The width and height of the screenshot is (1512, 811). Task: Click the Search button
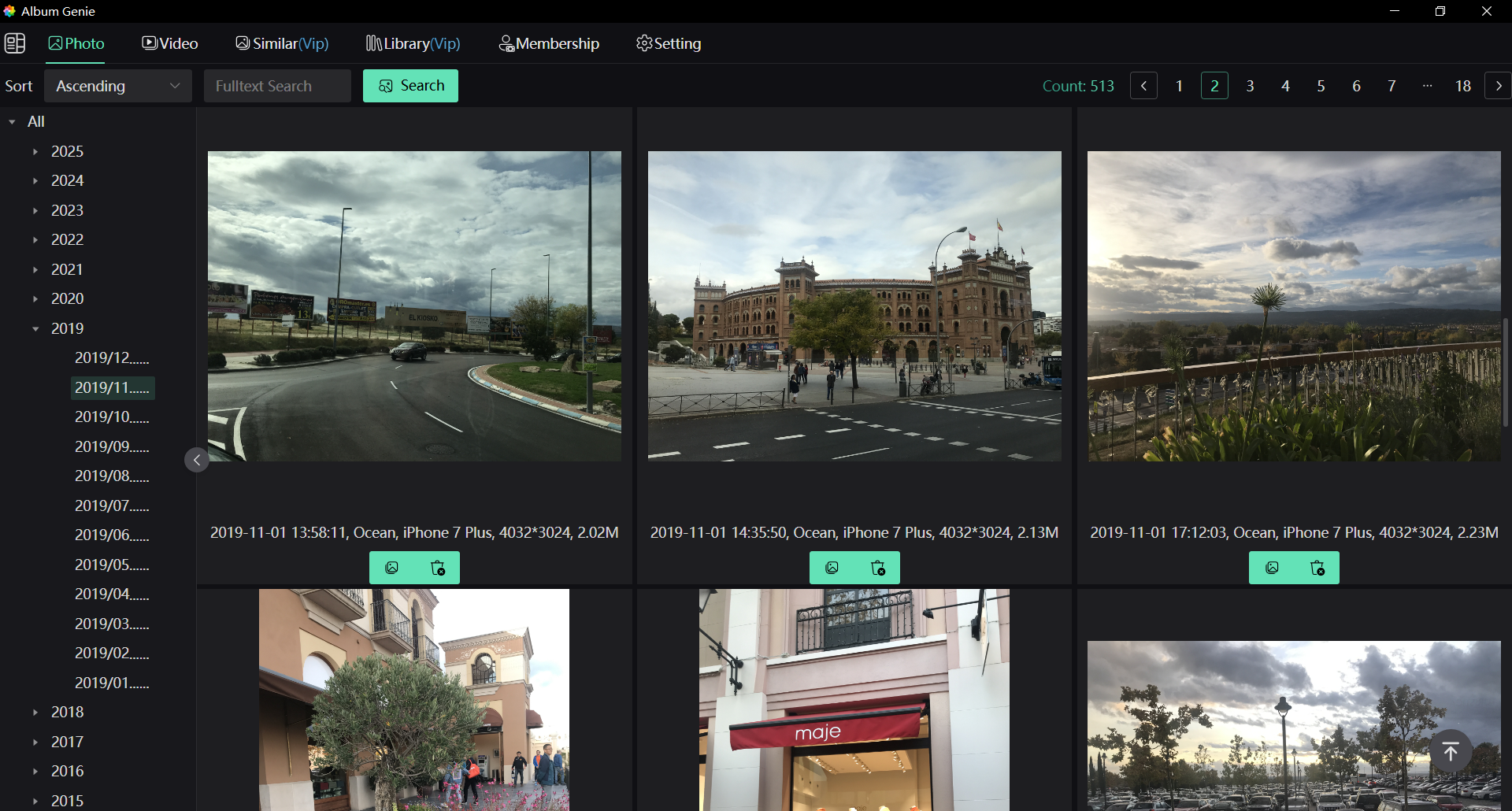coord(410,85)
